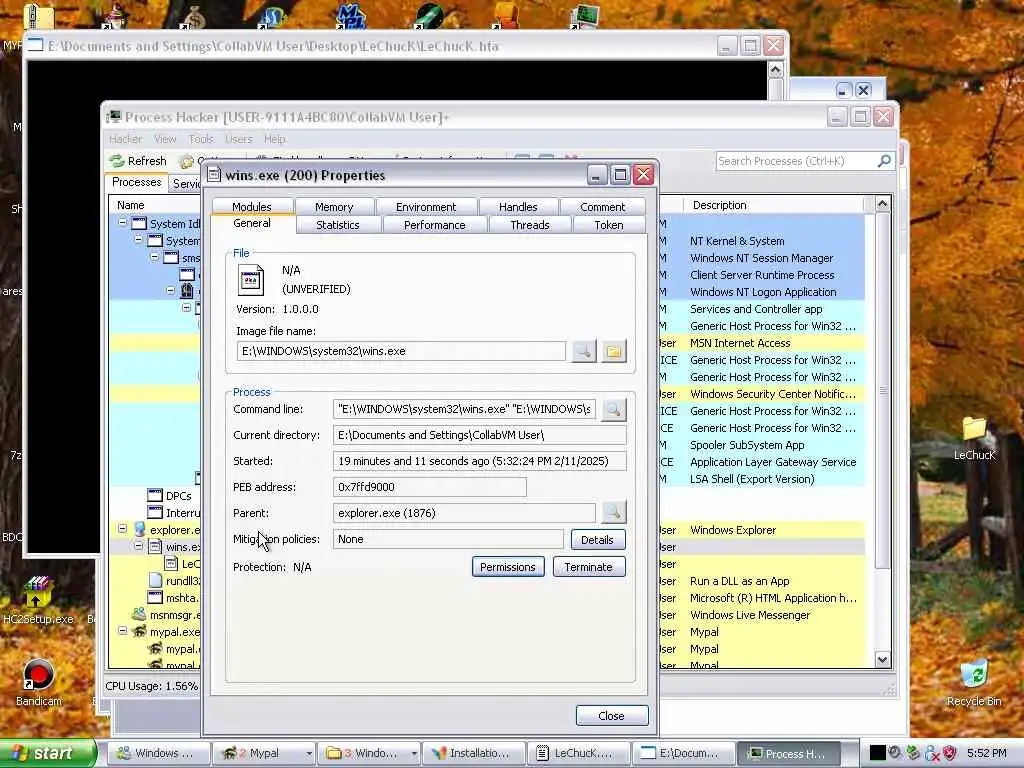Open the wins.exe file location folder icon
The image size is (1024, 768).
coord(613,351)
